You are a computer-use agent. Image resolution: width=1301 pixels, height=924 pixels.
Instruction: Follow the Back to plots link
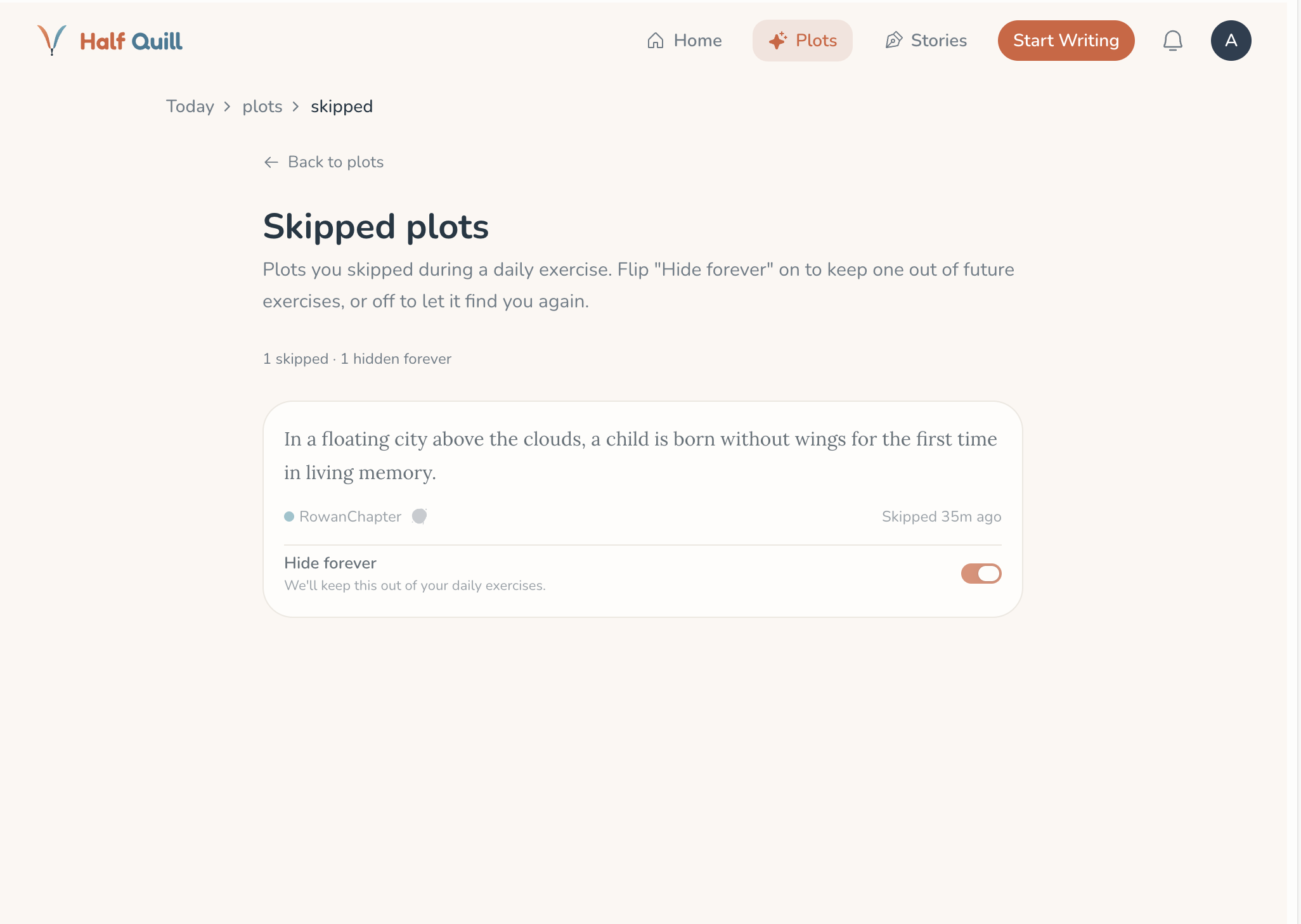(323, 162)
